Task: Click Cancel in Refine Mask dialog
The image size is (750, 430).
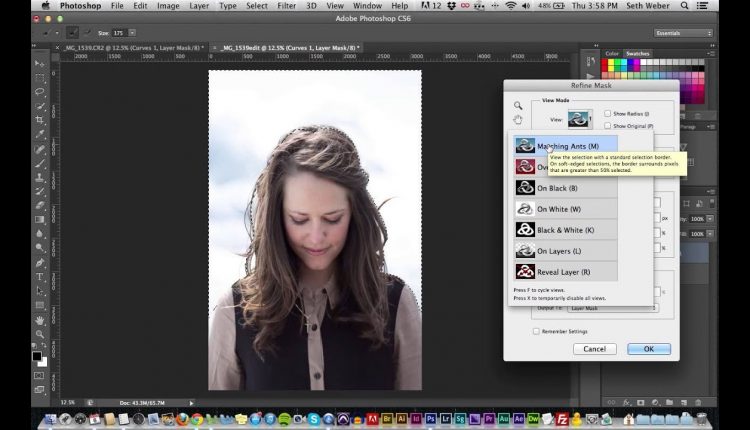Action: click(x=595, y=349)
